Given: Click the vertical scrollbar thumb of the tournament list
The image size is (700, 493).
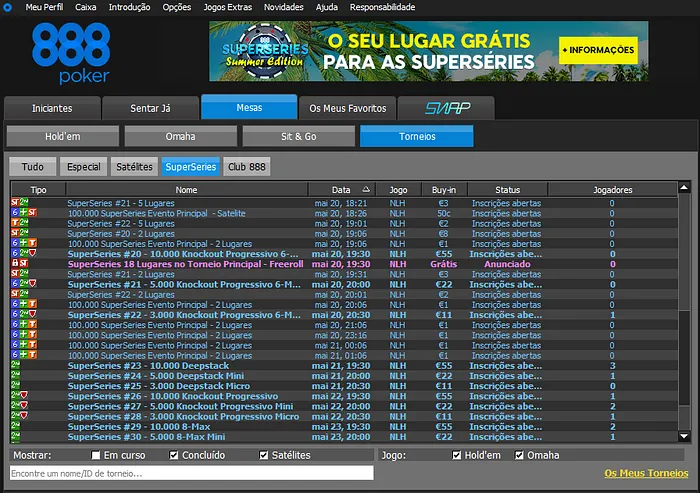Looking at the screenshot, I should pos(684,357).
